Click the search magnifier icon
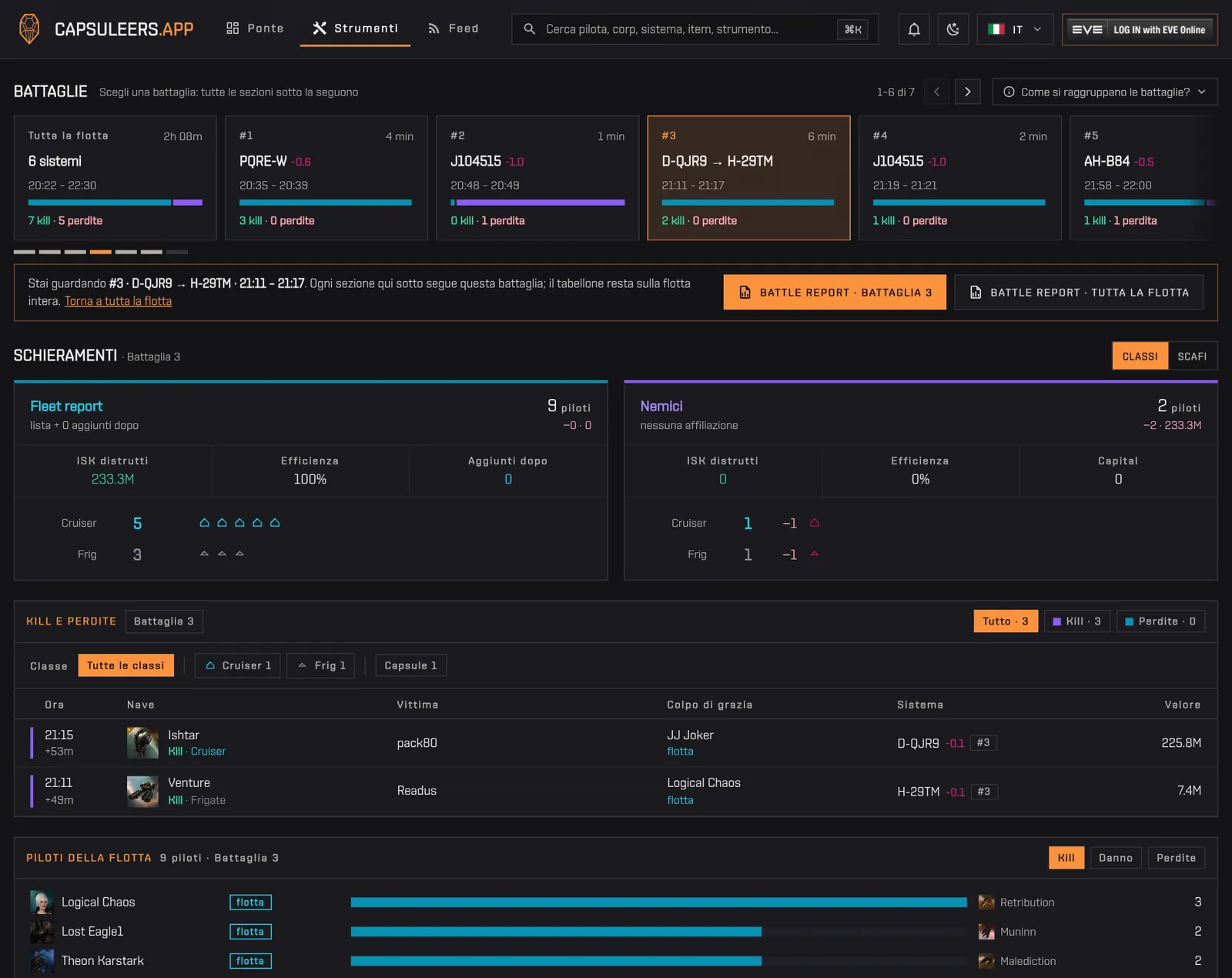The height and width of the screenshot is (978, 1232). coord(530,29)
